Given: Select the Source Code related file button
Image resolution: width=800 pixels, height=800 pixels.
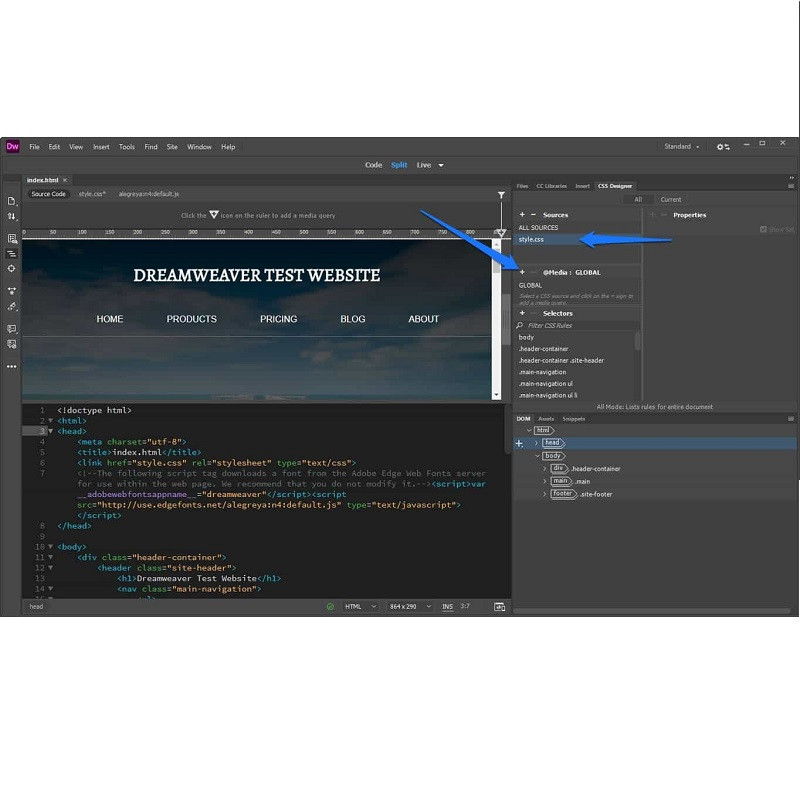Looking at the screenshot, I should (48, 194).
